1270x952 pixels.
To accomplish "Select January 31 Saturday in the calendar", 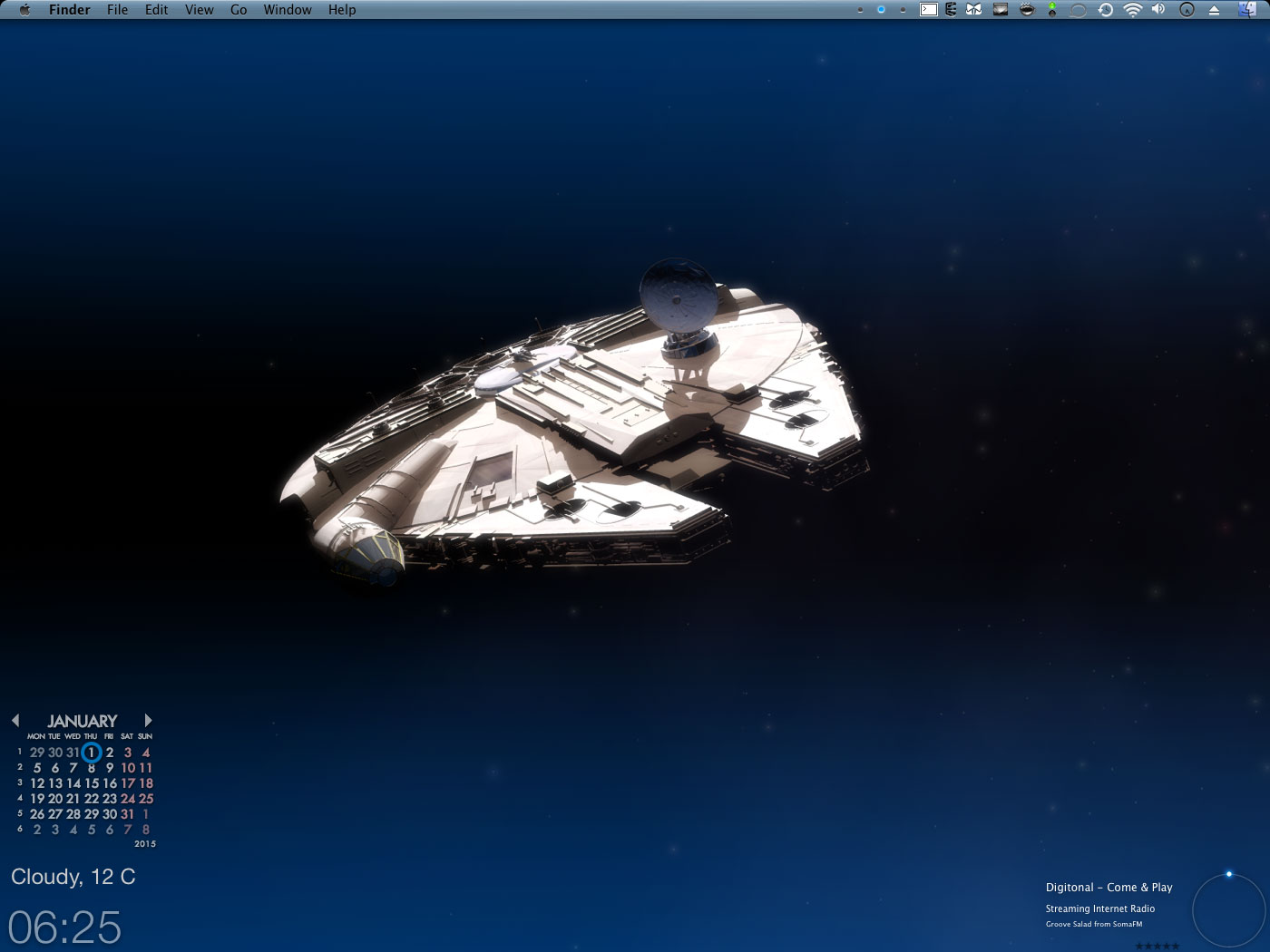I will 128,814.
